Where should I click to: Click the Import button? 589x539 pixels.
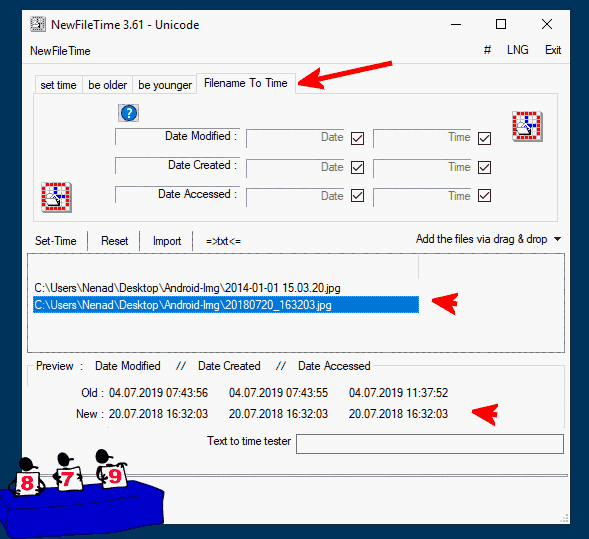[167, 241]
